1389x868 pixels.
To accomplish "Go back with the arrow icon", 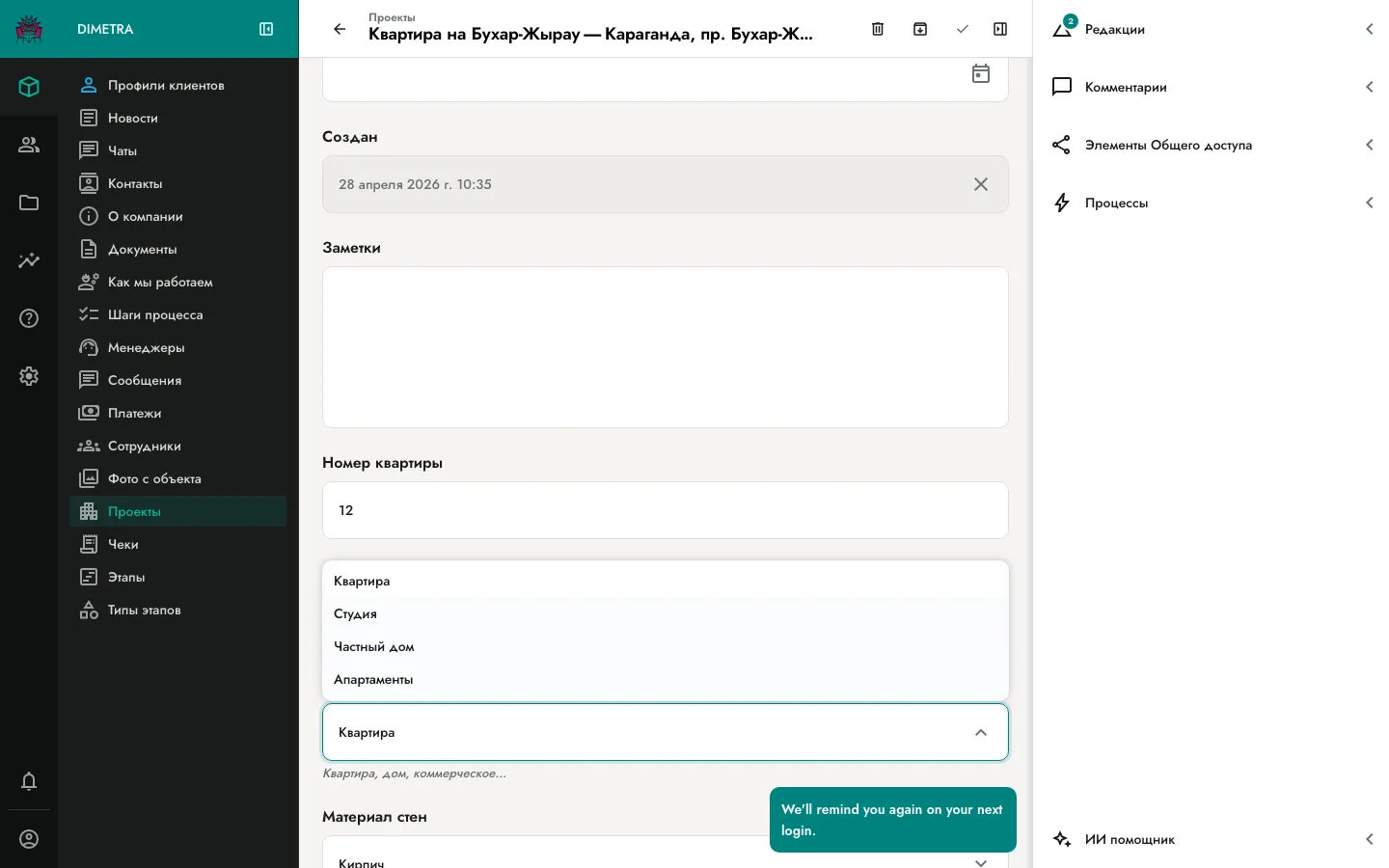I will click(x=340, y=29).
